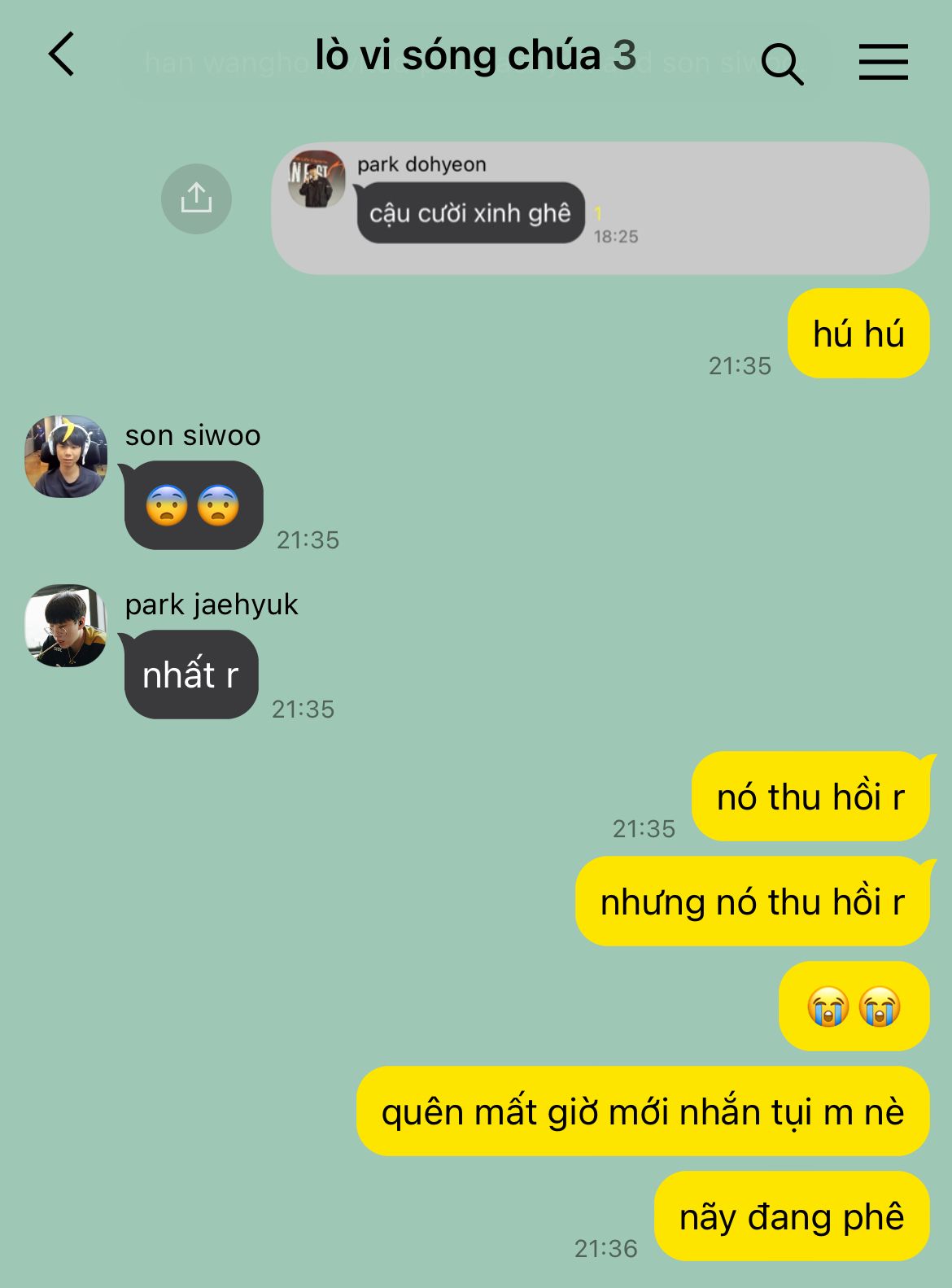The height and width of the screenshot is (1288, 952).
Task: Open the chat search magnifier
Action: [782, 63]
